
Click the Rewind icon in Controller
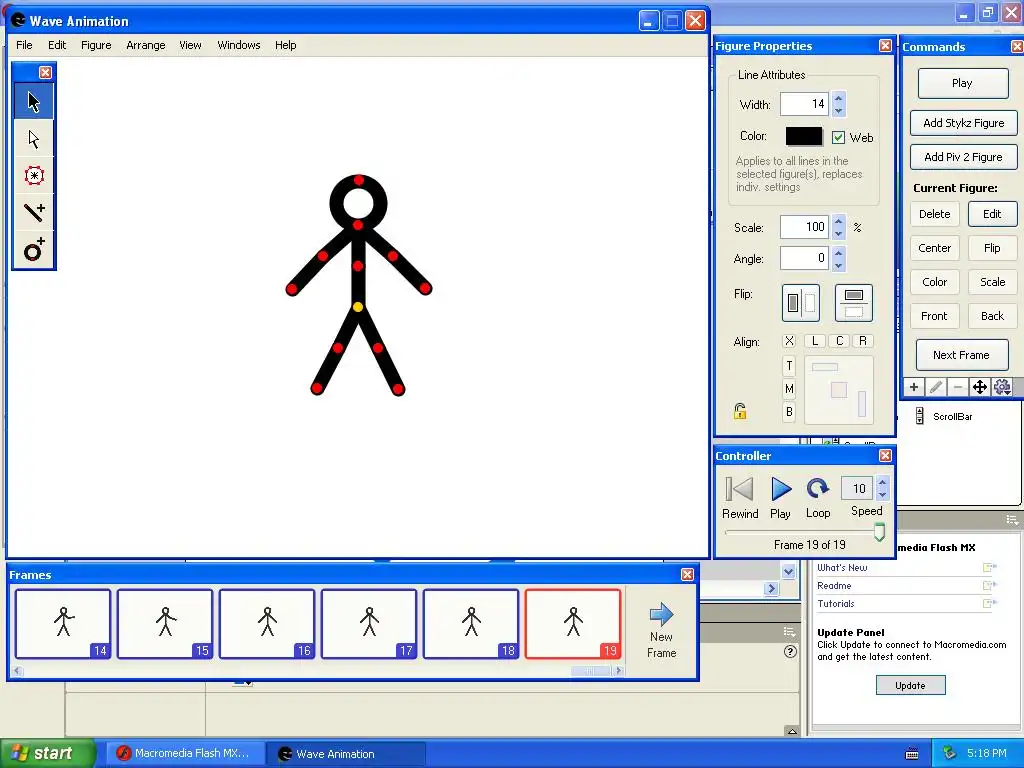coord(739,489)
